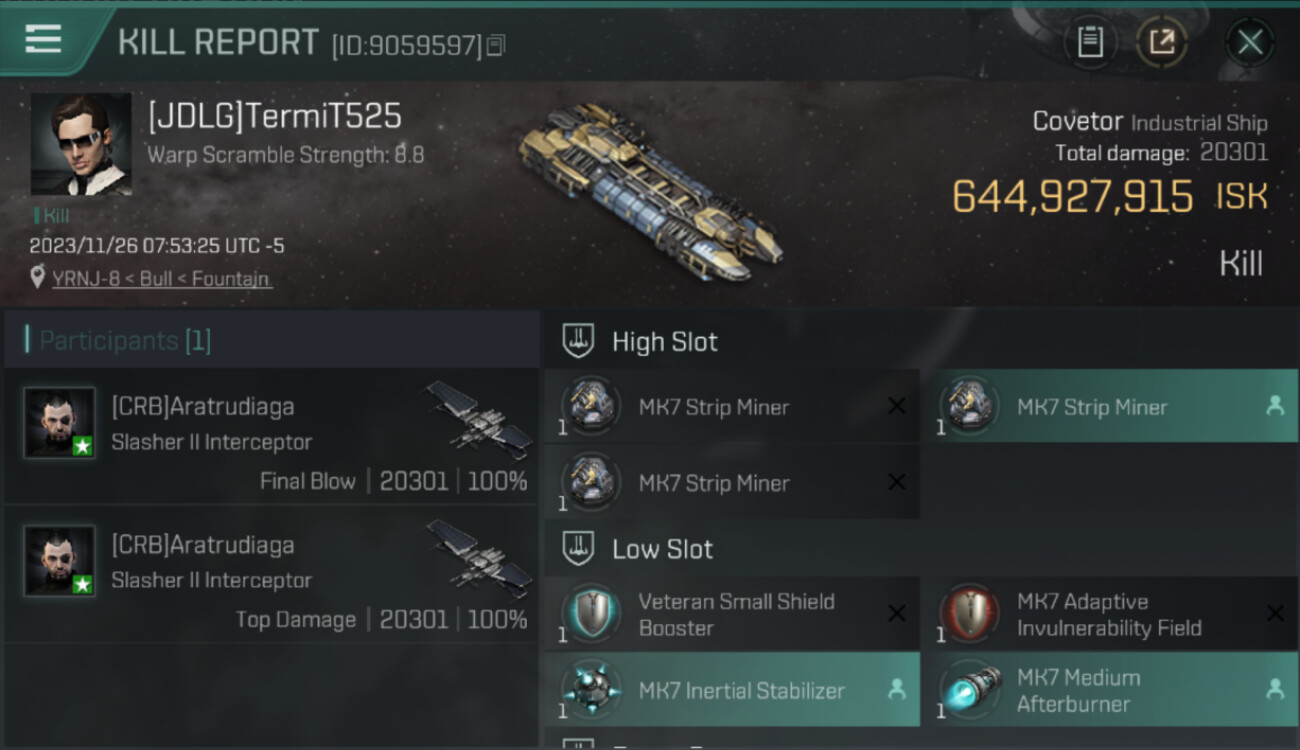Open the hamburger menu
Image resolution: width=1300 pixels, height=750 pixels.
(x=43, y=40)
